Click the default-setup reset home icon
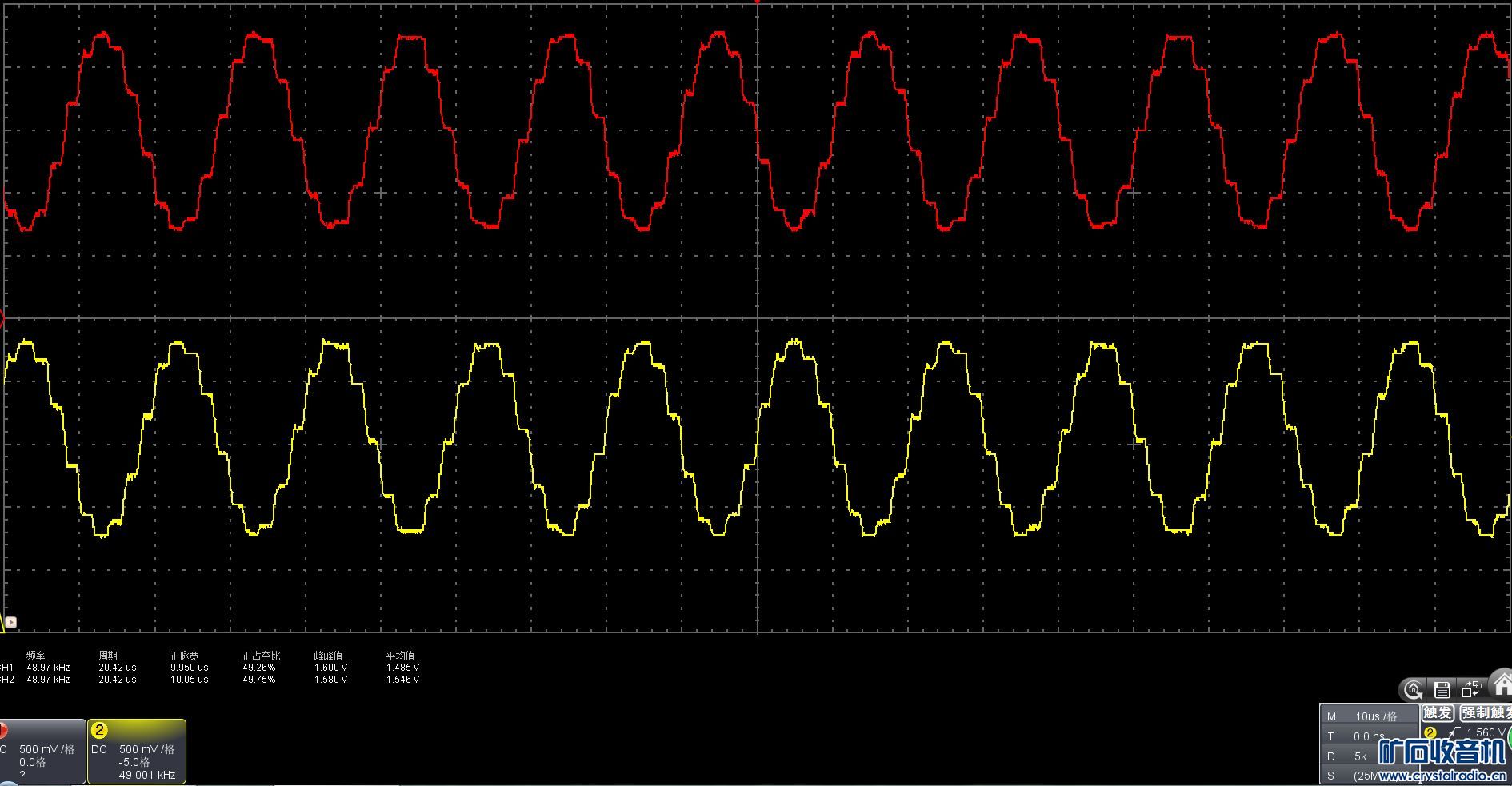Image resolution: width=1512 pixels, height=786 pixels. point(1414,689)
